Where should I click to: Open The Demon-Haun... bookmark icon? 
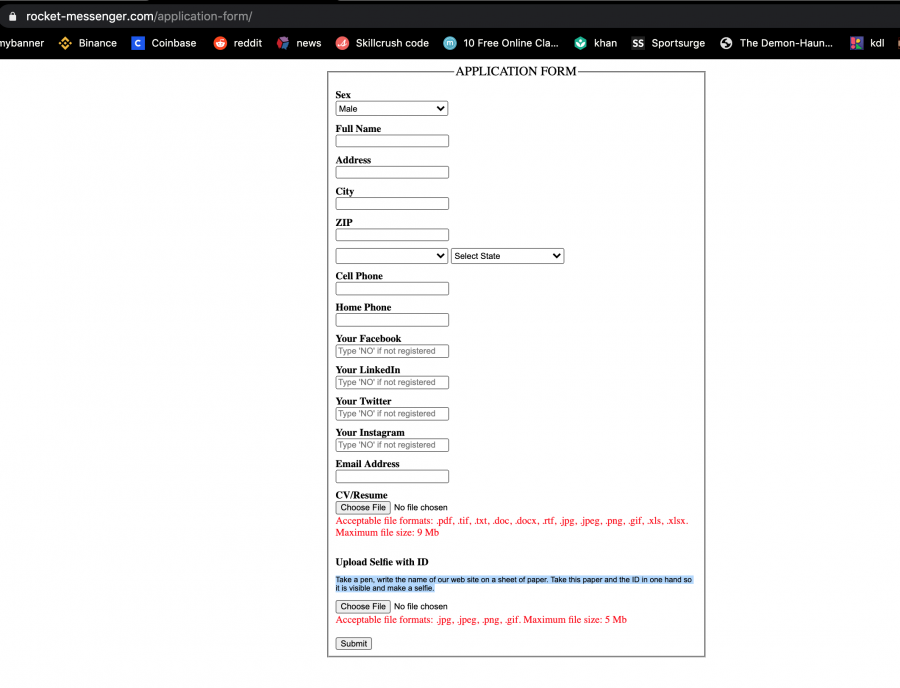pos(726,43)
